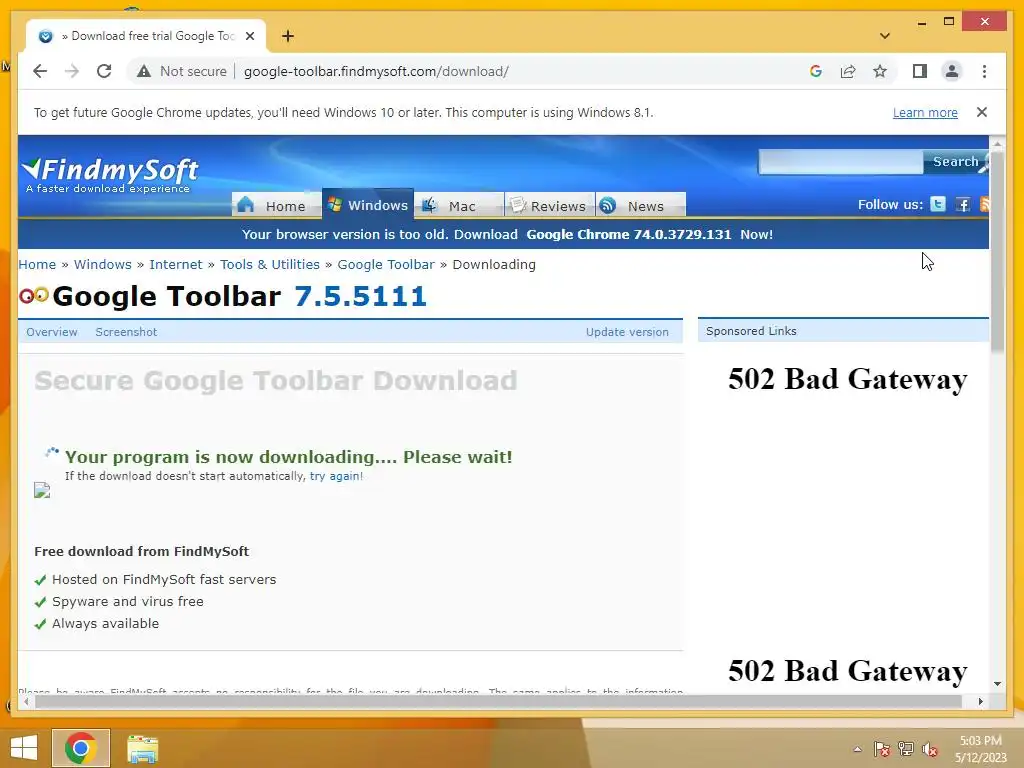Click the scroll left arrow
Image resolution: width=1024 pixels, height=768 pixels.
[x=26, y=701]
